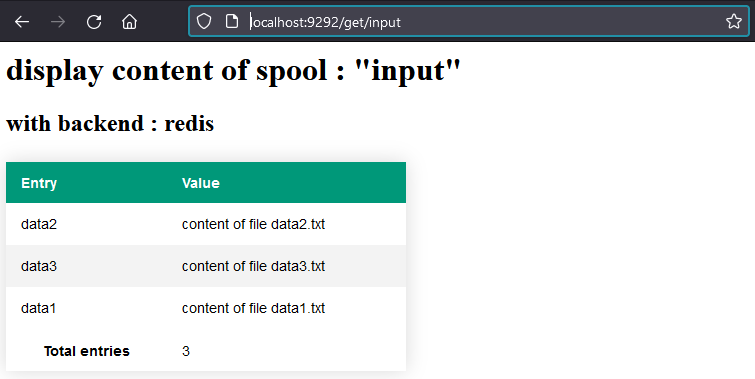Image resolution: width=755 pixels, height=379 pixels.
Task: Select the data3 entry cell
Action: click(x=39, y=266)
